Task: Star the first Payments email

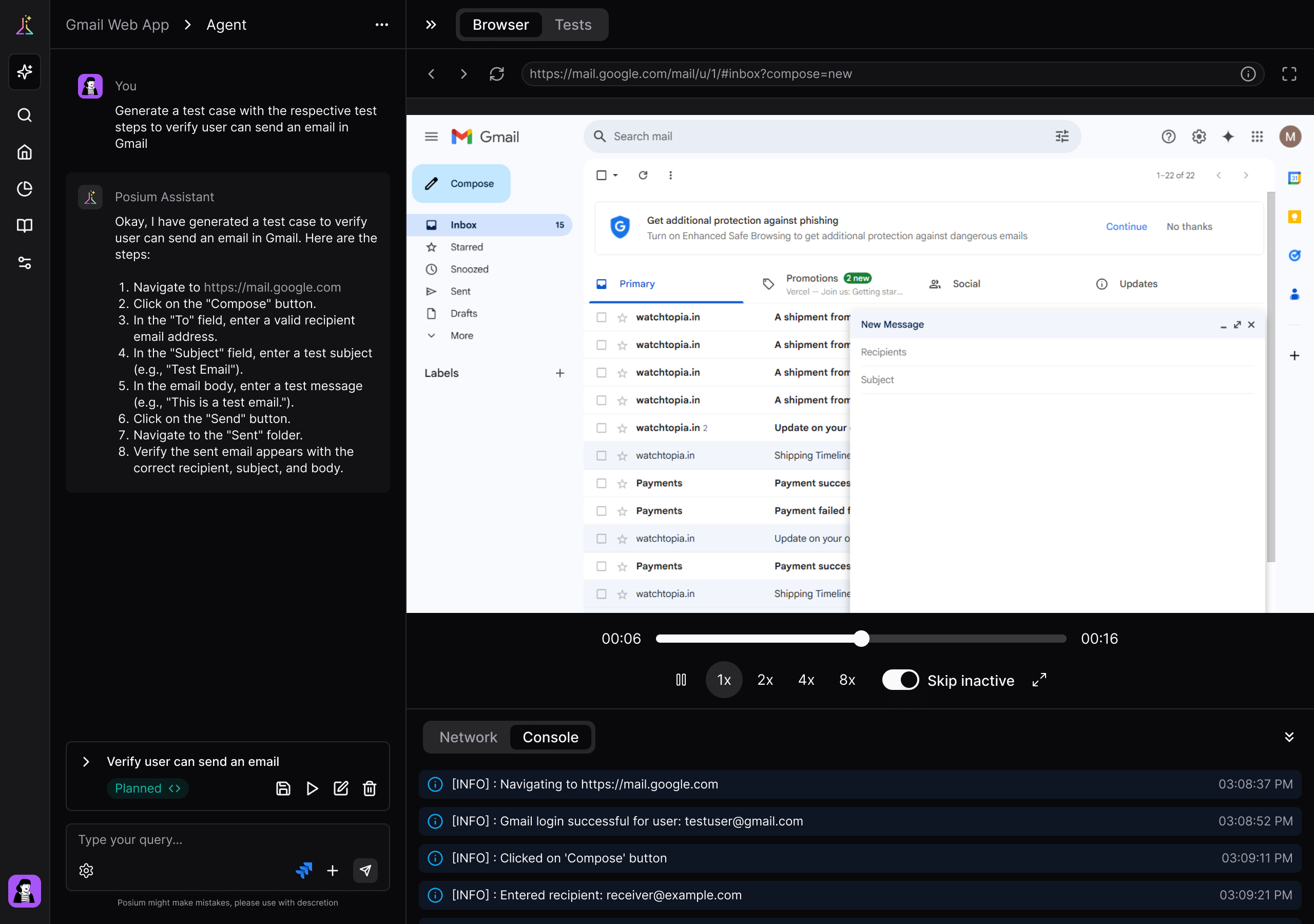Action: click(622, 483)
